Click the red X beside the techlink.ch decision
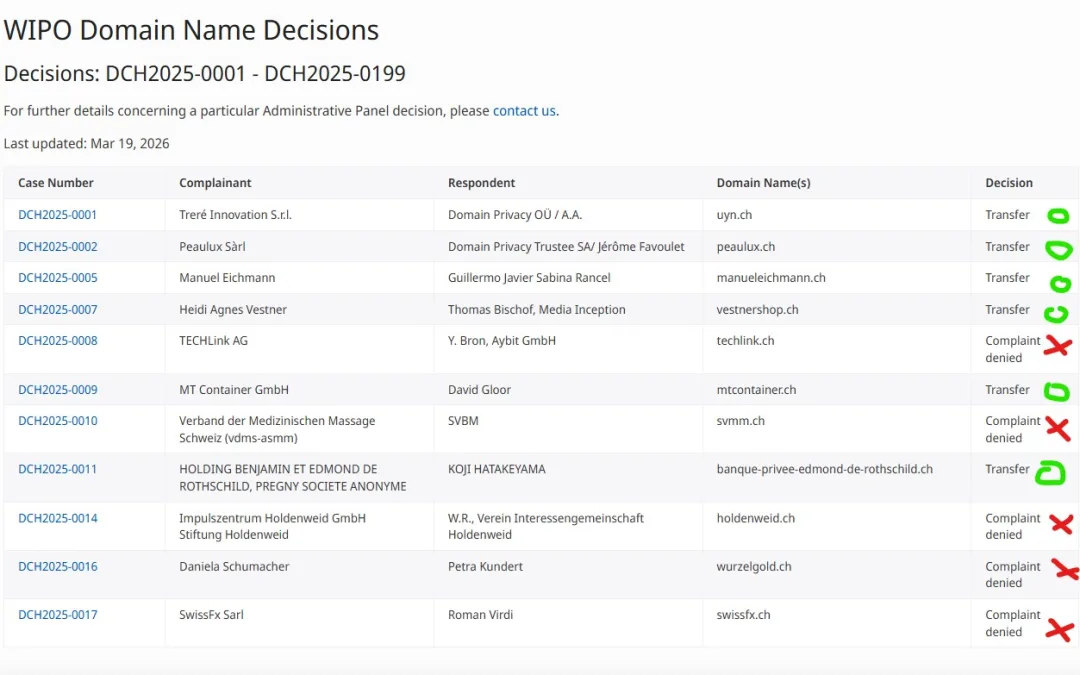Screen dimensions: 1080x675 point(1057,347)
